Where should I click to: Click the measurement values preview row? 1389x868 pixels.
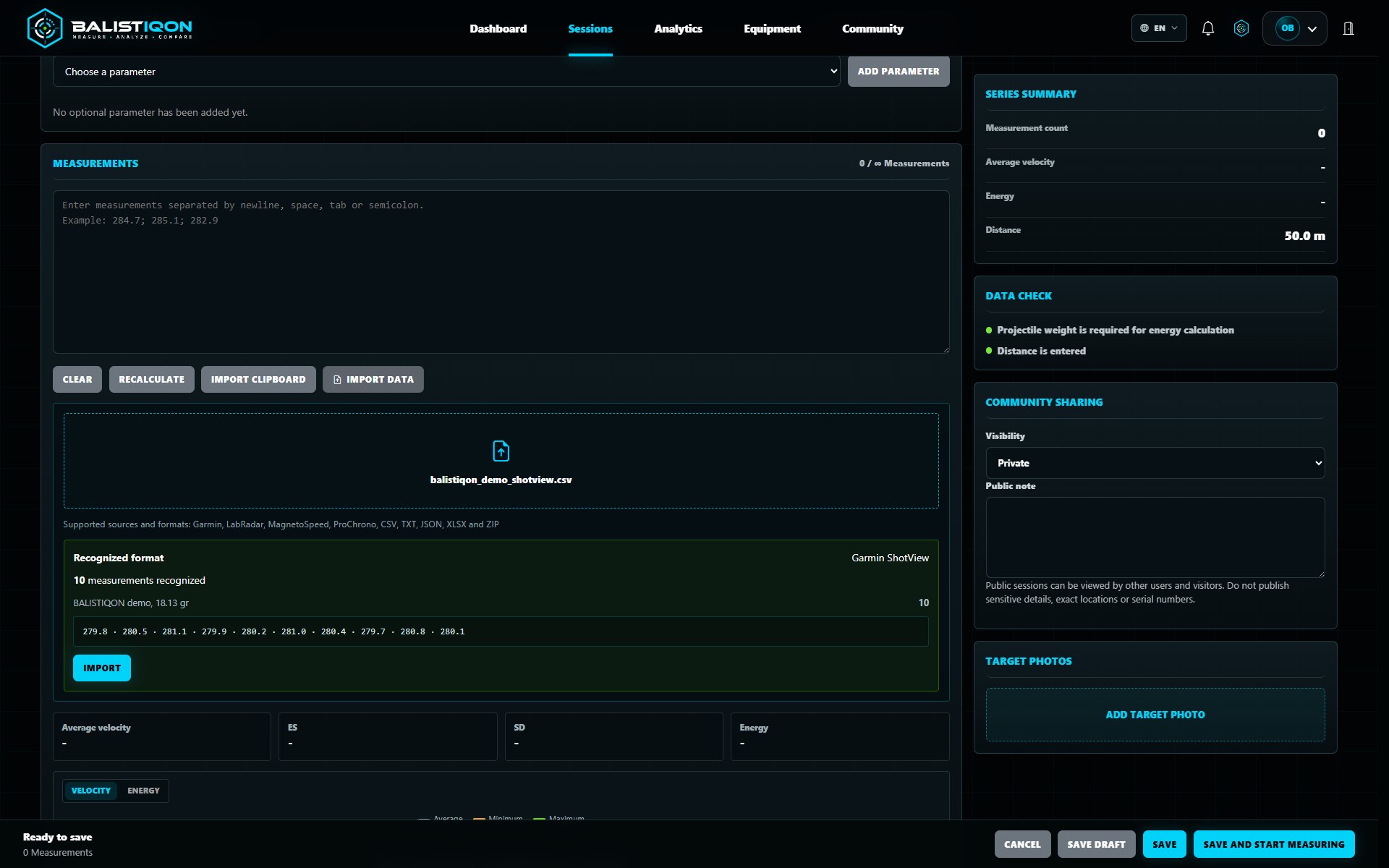(501, 631)
